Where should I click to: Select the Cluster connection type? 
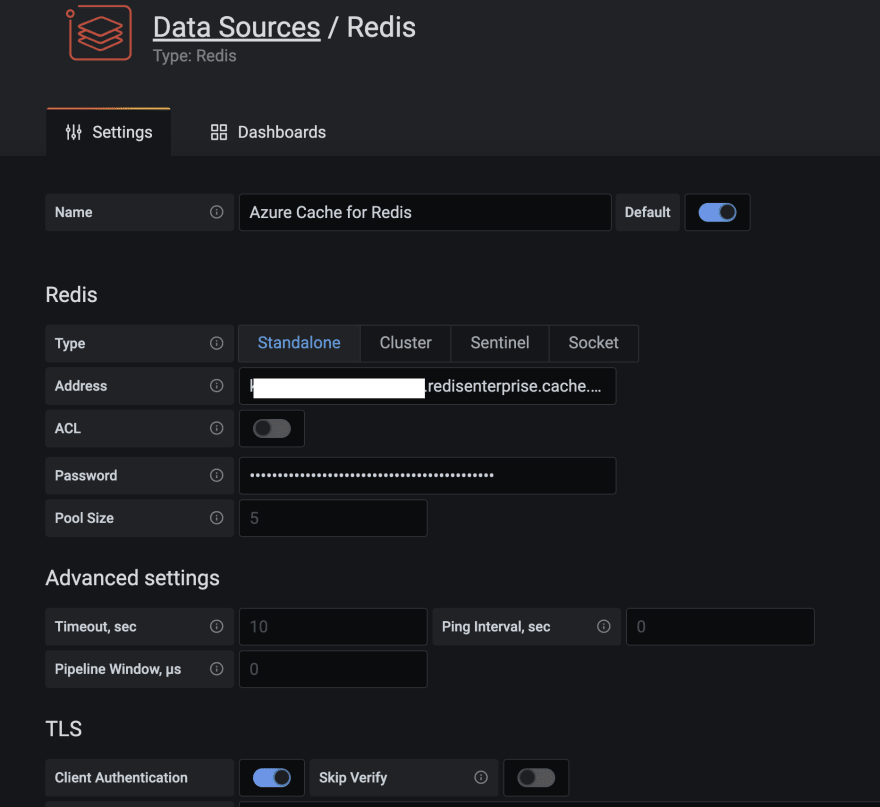coord(405,343)
